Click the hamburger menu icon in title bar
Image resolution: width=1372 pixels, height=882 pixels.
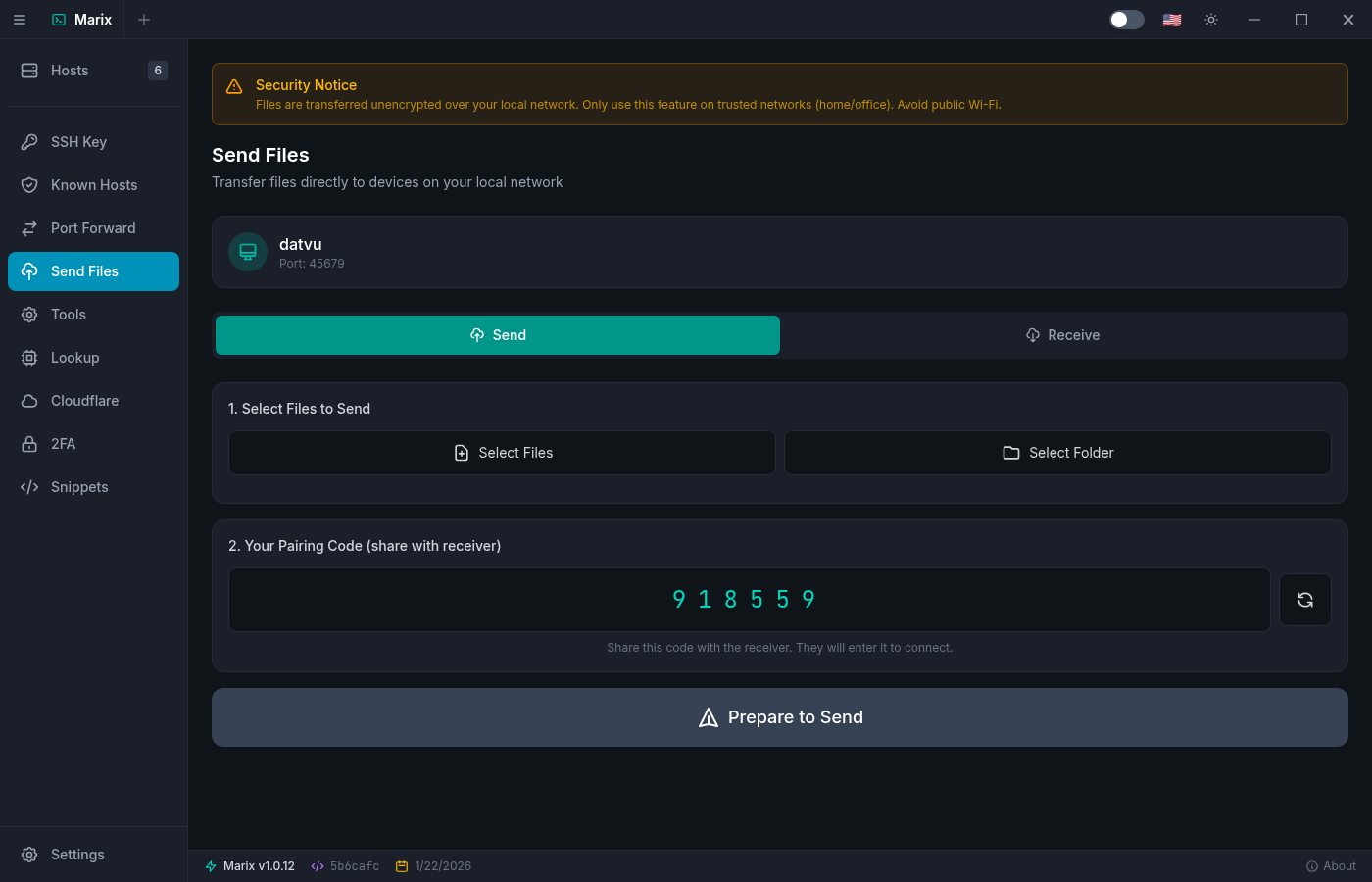pos(20,20)
